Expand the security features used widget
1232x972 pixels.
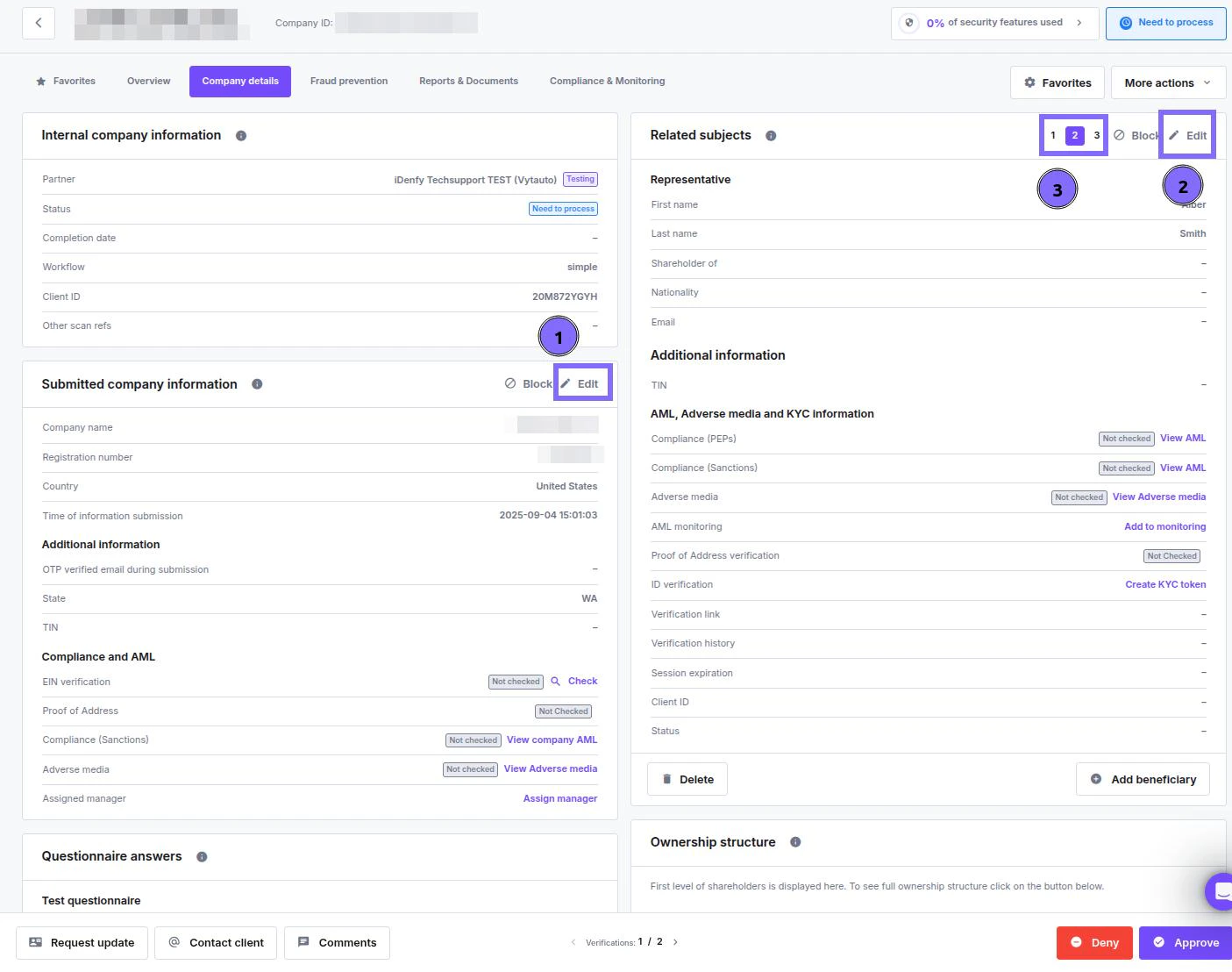[994, 23]
